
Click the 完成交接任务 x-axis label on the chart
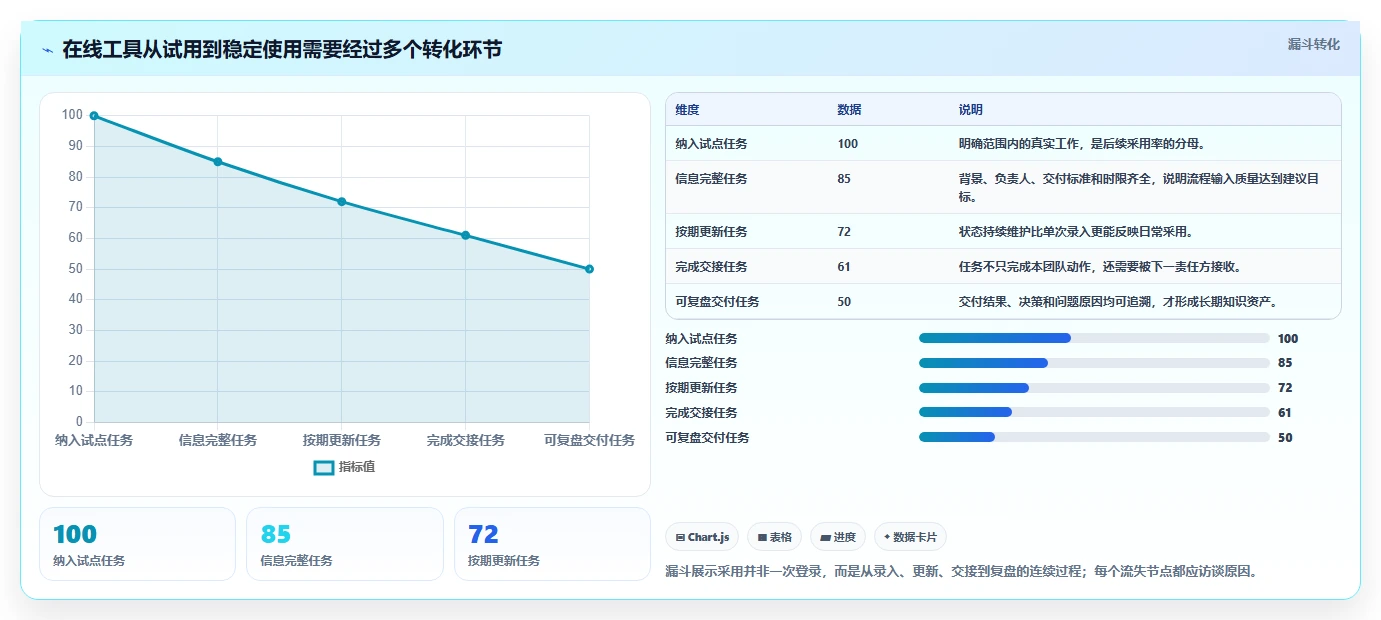click(465, 440)
